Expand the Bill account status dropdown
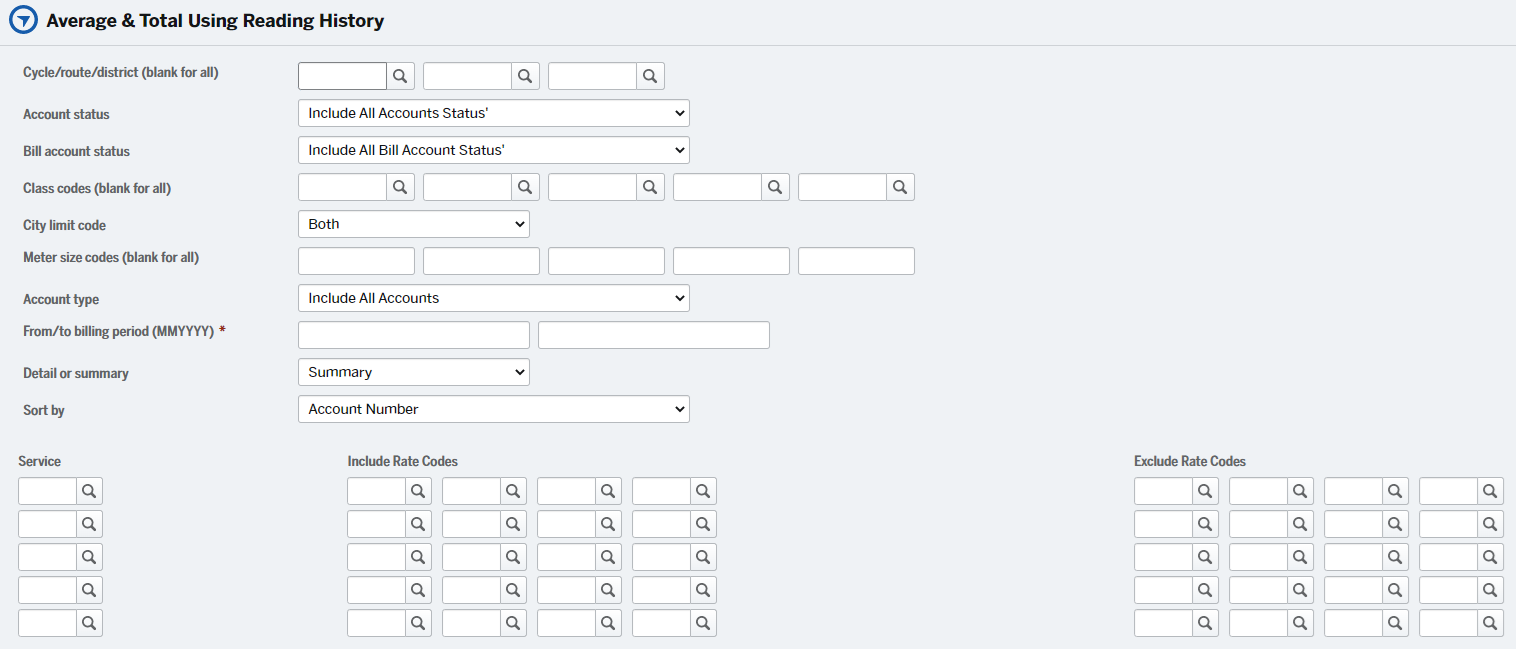 [493, 150]
